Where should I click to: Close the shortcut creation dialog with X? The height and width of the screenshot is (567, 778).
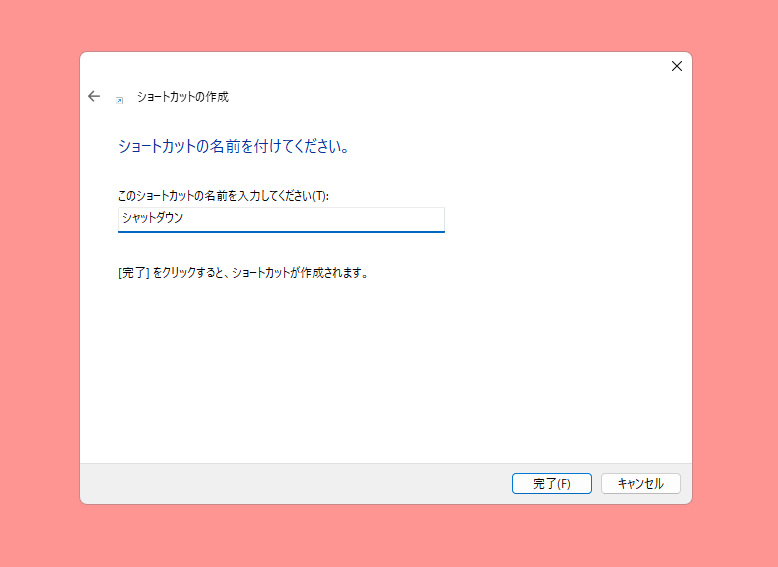(x=677, y=66)
